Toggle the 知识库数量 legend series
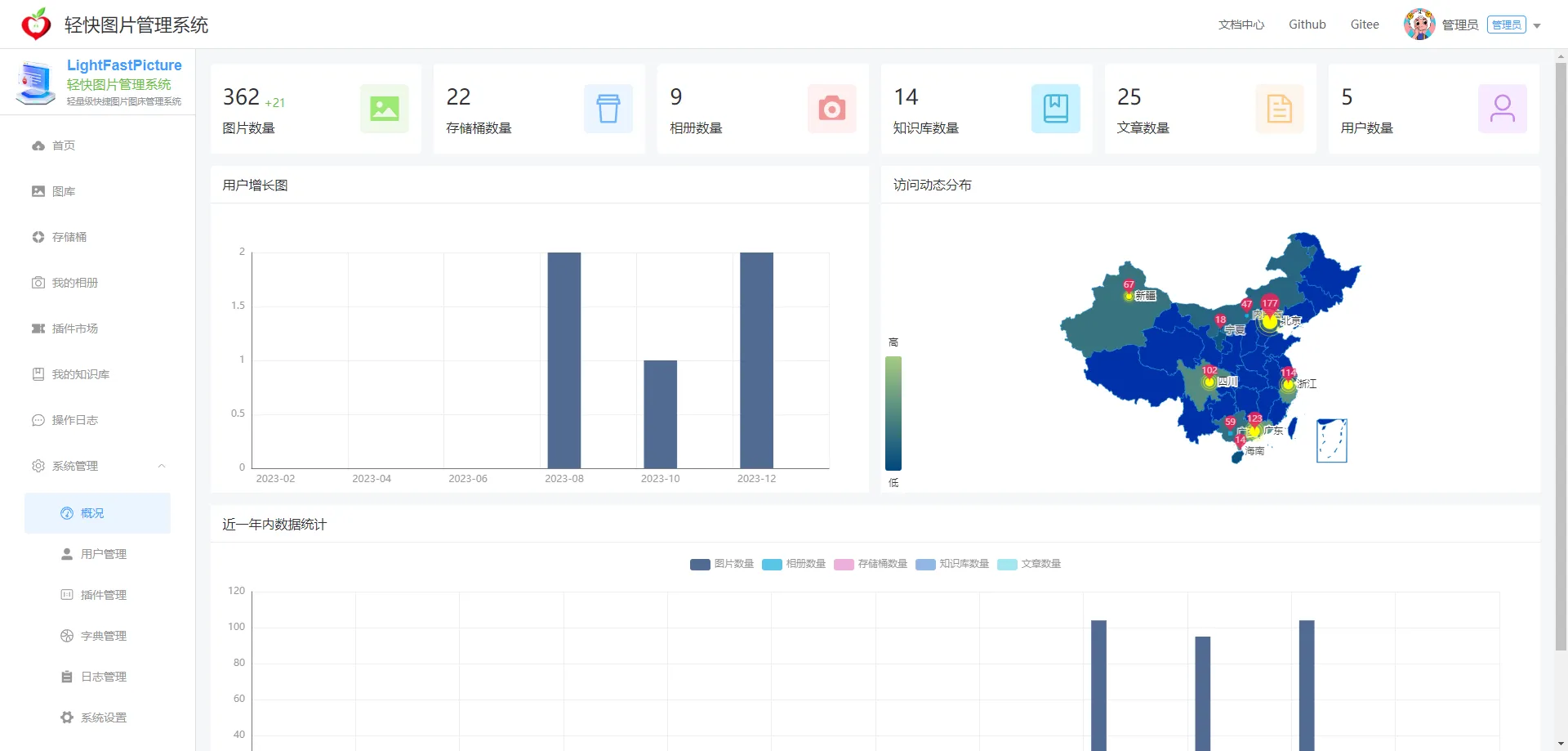 (x=952, y=564)
